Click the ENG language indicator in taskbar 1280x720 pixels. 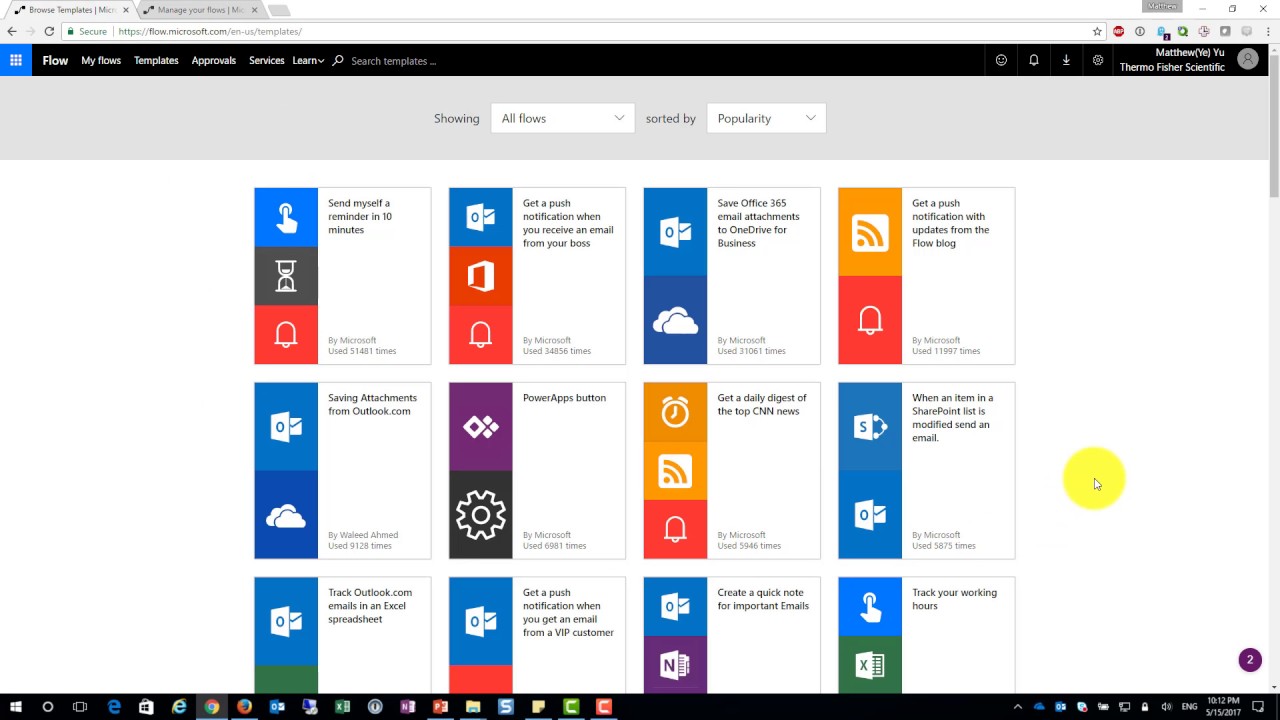[1189, 707]
